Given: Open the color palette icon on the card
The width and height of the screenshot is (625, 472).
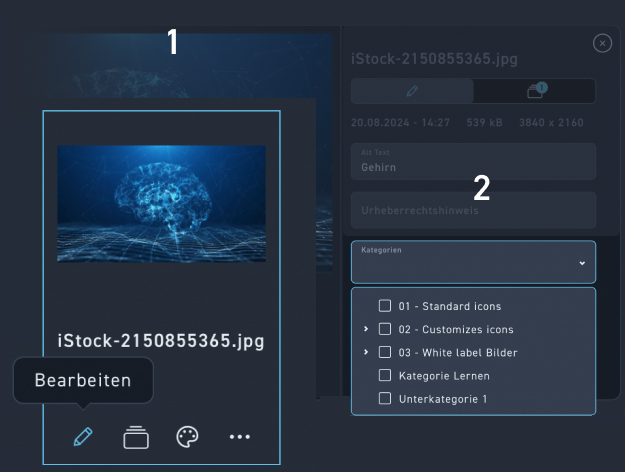Looking at the screenshot, I should pos(188,437).
